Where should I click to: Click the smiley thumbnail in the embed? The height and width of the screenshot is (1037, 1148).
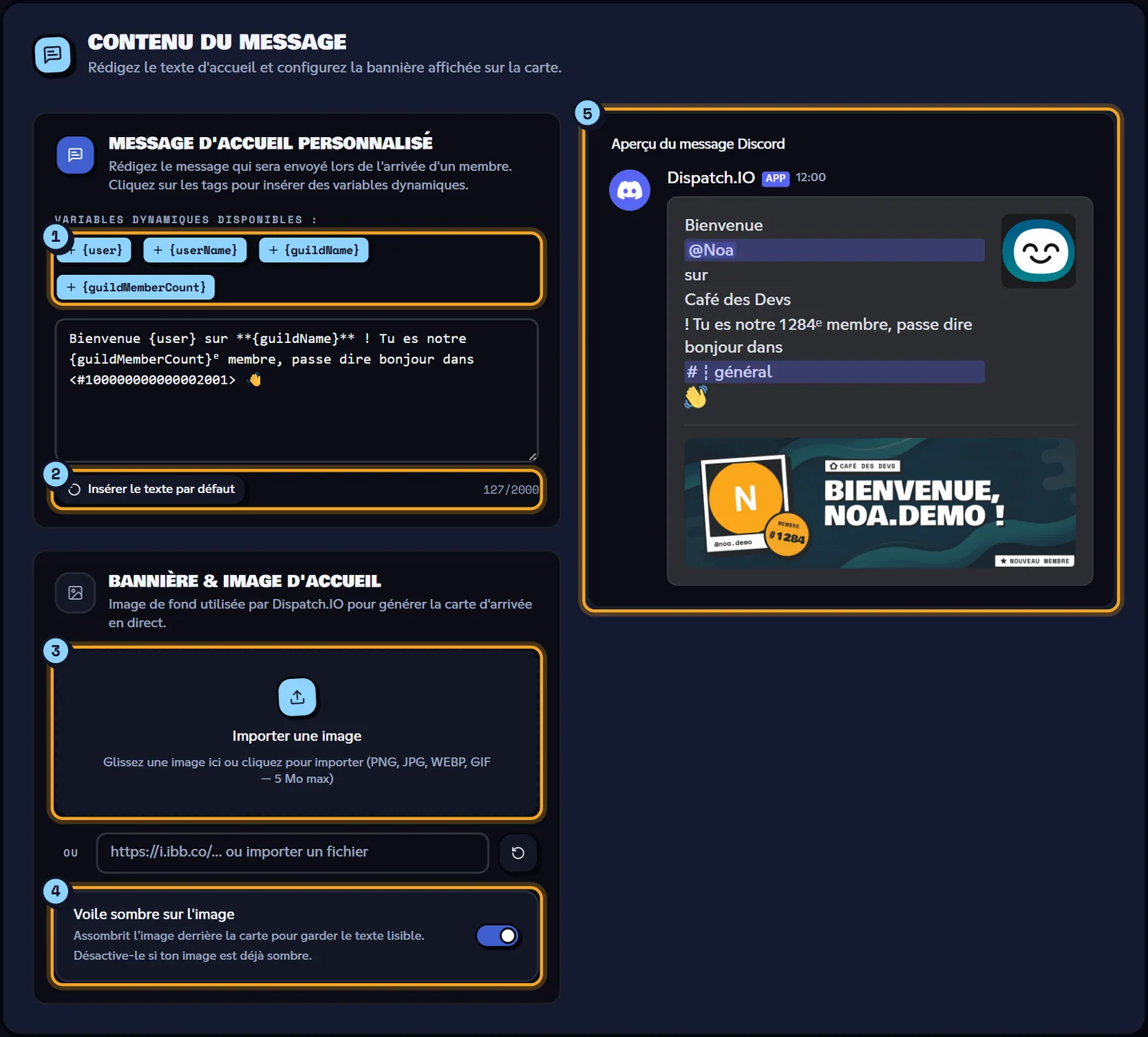tap(1038, 251)
